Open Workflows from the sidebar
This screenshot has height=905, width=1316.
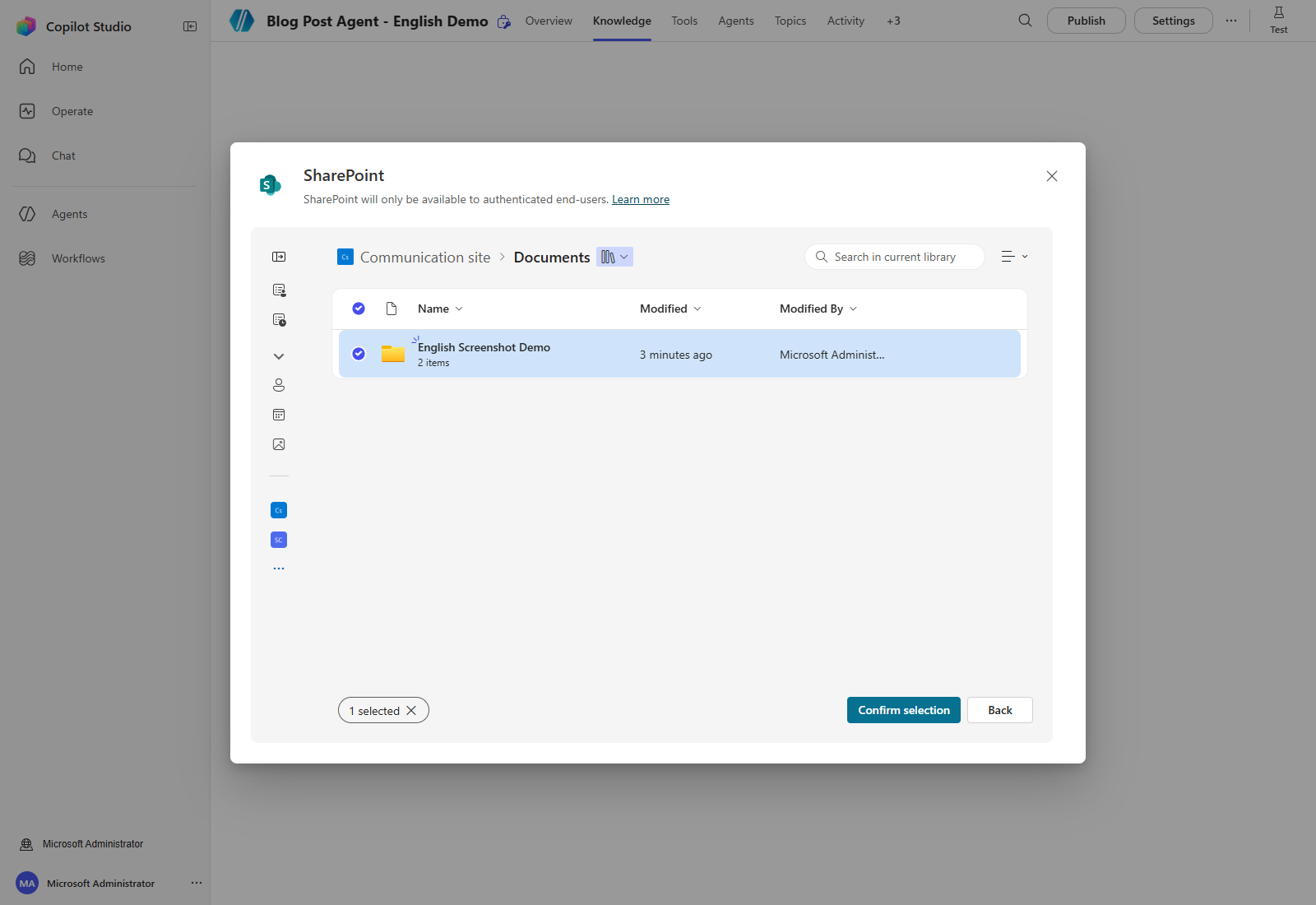pyautogui.click(x=78, y=258)
